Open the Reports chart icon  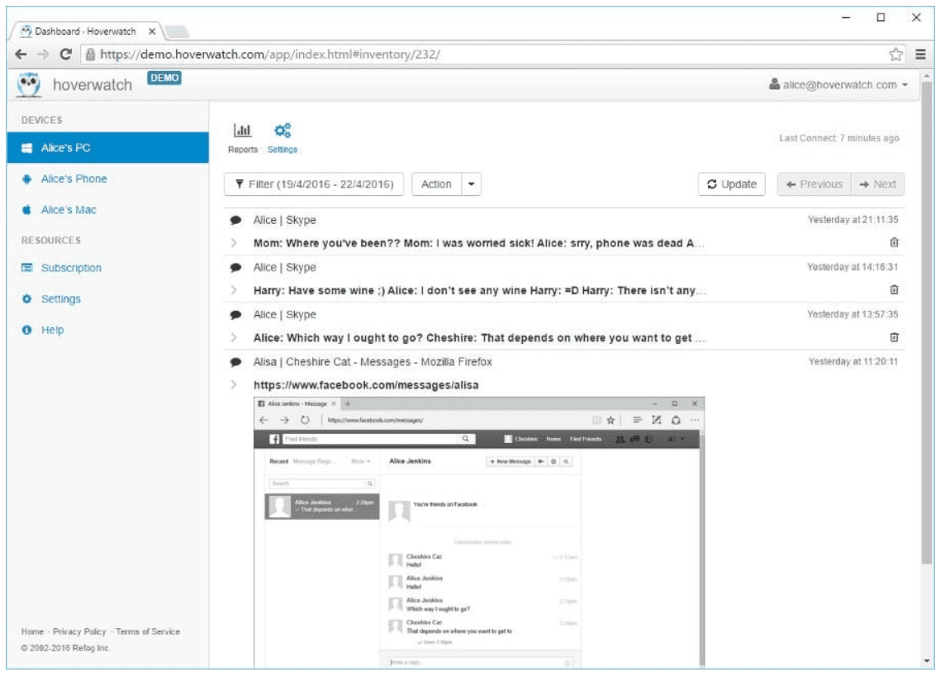click(242, 130)
